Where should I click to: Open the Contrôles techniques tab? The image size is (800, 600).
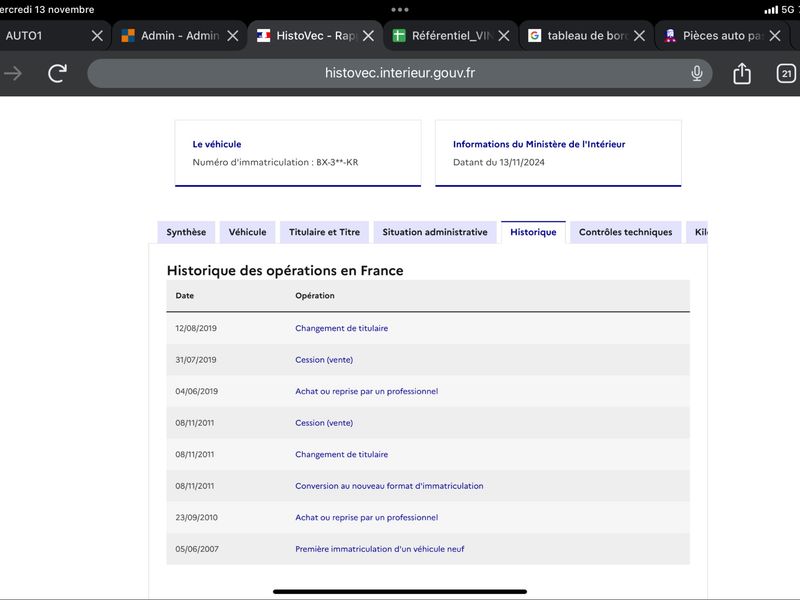point(626,232)
